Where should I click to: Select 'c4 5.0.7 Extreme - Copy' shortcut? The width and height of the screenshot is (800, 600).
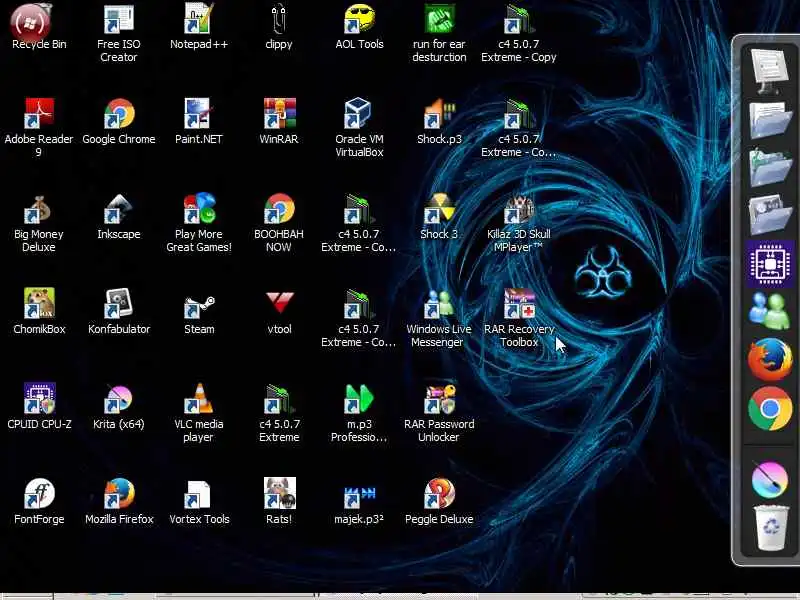pos(519,19)
